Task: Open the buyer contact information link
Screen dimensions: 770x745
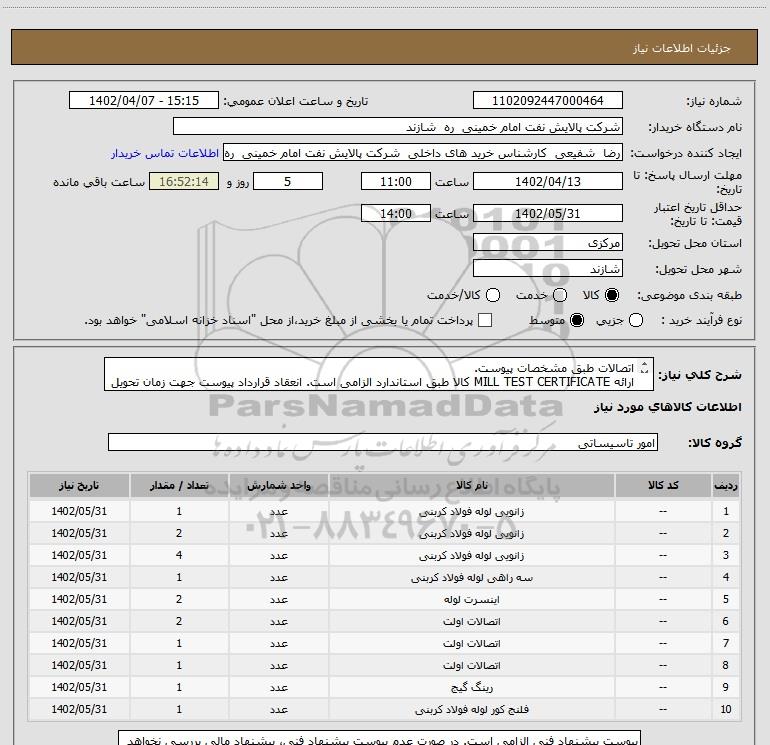Action: 165,153
